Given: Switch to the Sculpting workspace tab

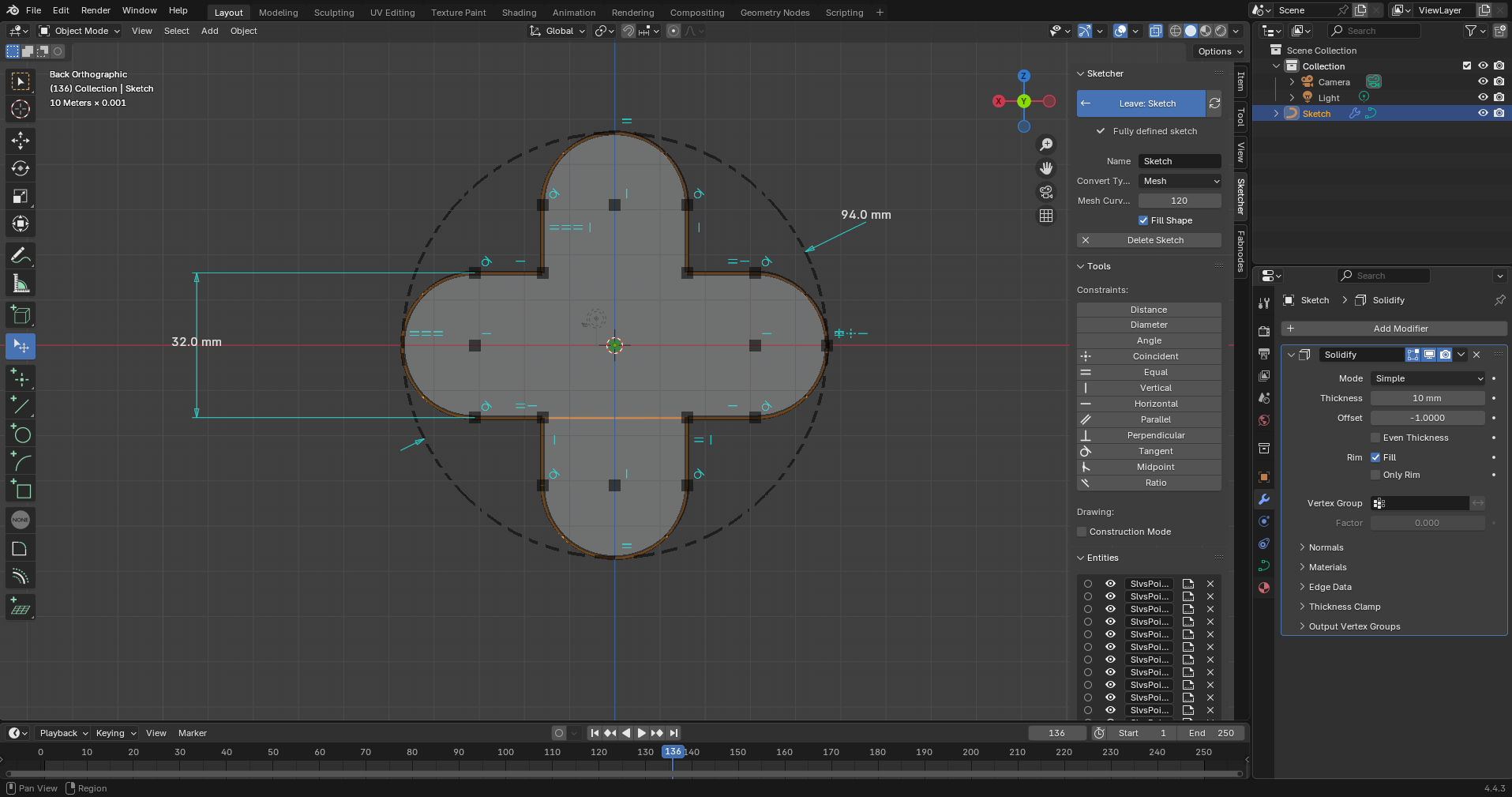Looking at the screenshot, I should [334, 13].
